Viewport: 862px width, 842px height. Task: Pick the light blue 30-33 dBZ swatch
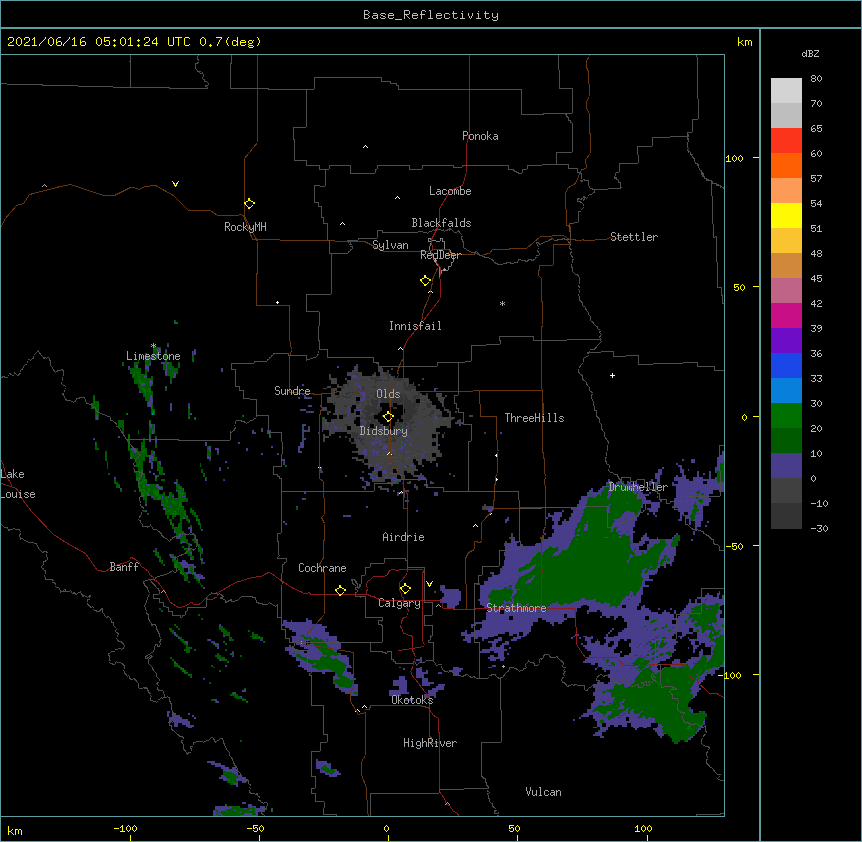786,391
